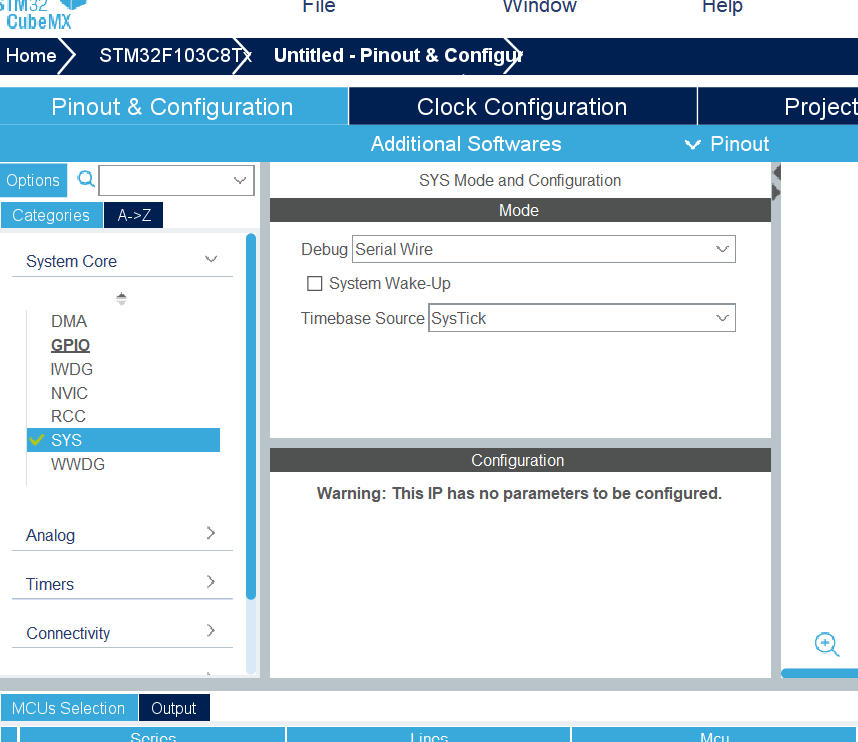Open the Output tab
This screenshot has height=742, width=858.
(x=174, y=708)
